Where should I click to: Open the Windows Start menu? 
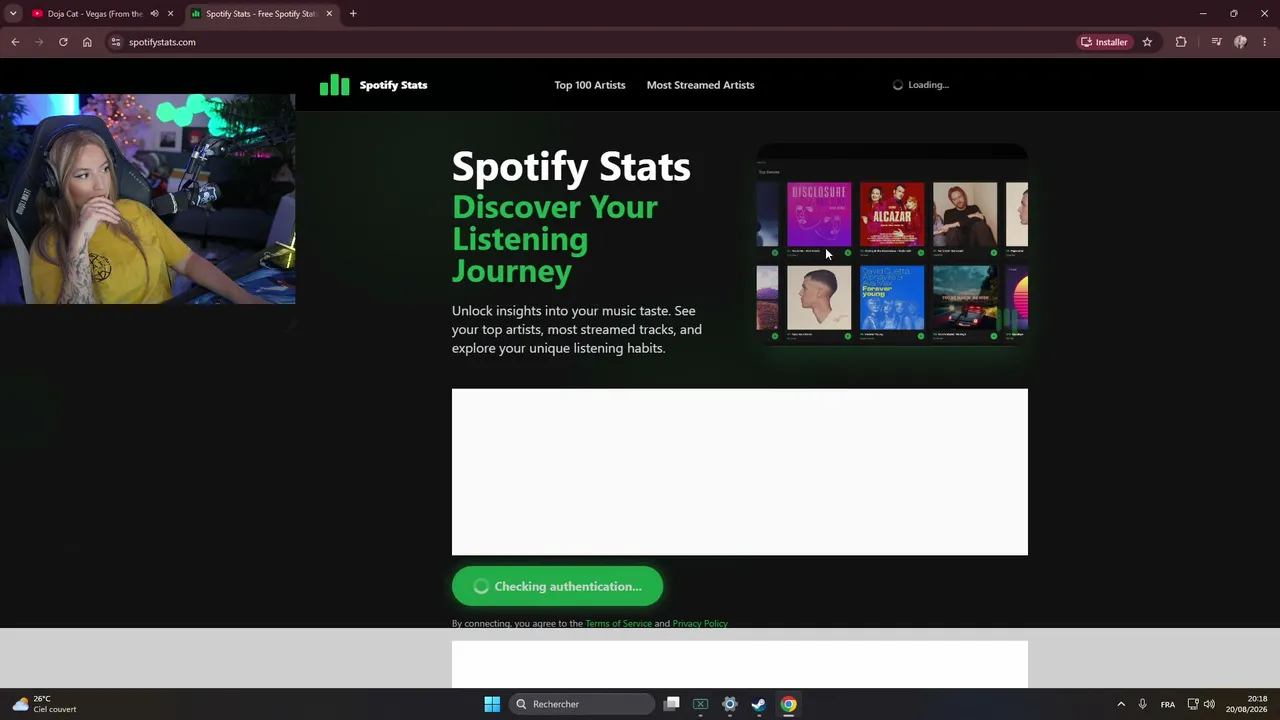point(492,704)
